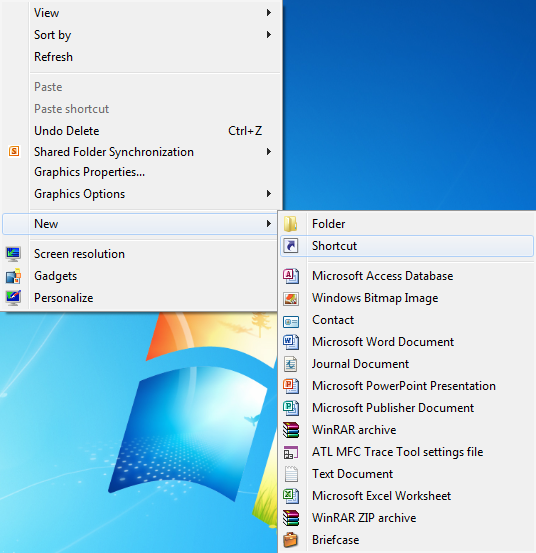Click the Shortcut arrow icon
Screen dimensions: 536x553
291,246
